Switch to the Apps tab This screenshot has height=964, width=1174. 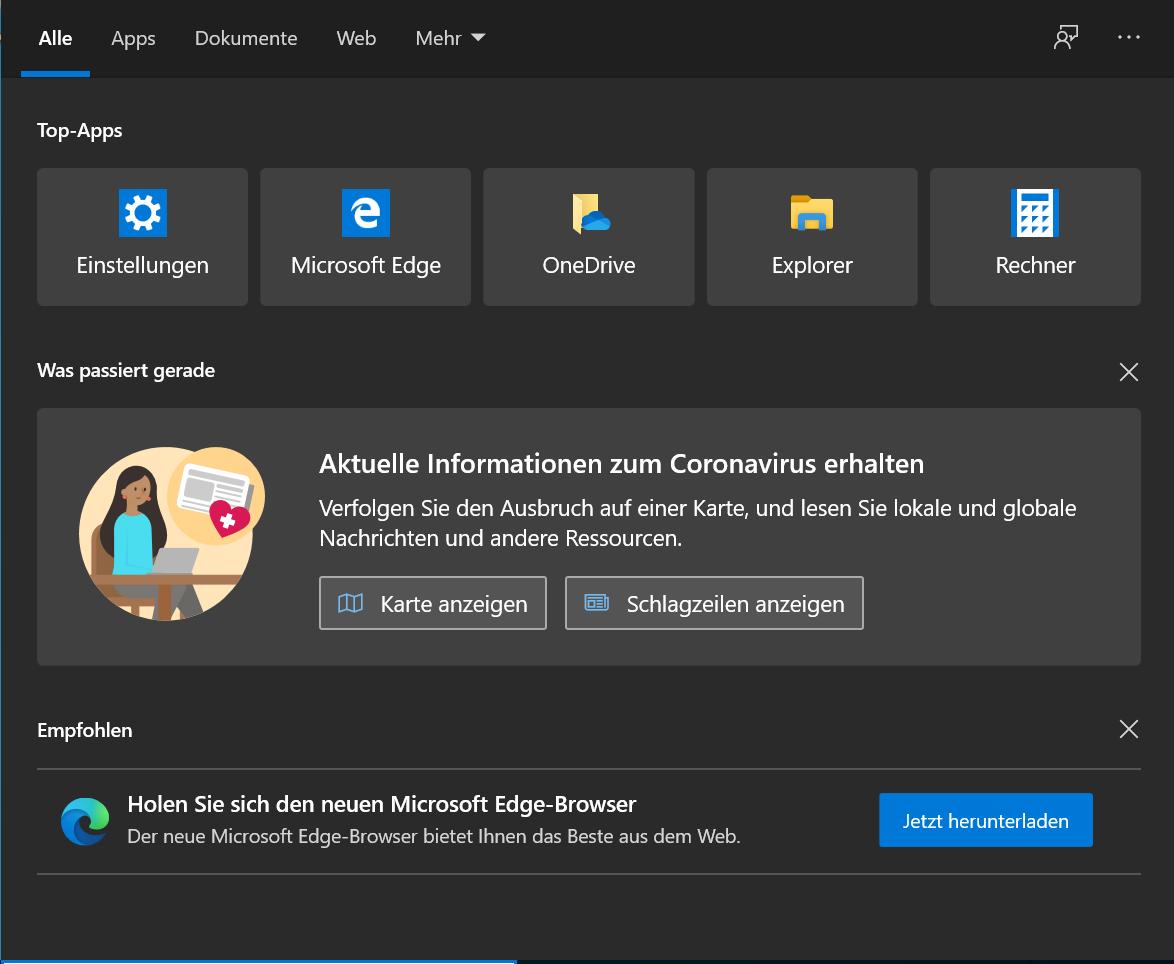pyautogui.click(x=133, y=38)
